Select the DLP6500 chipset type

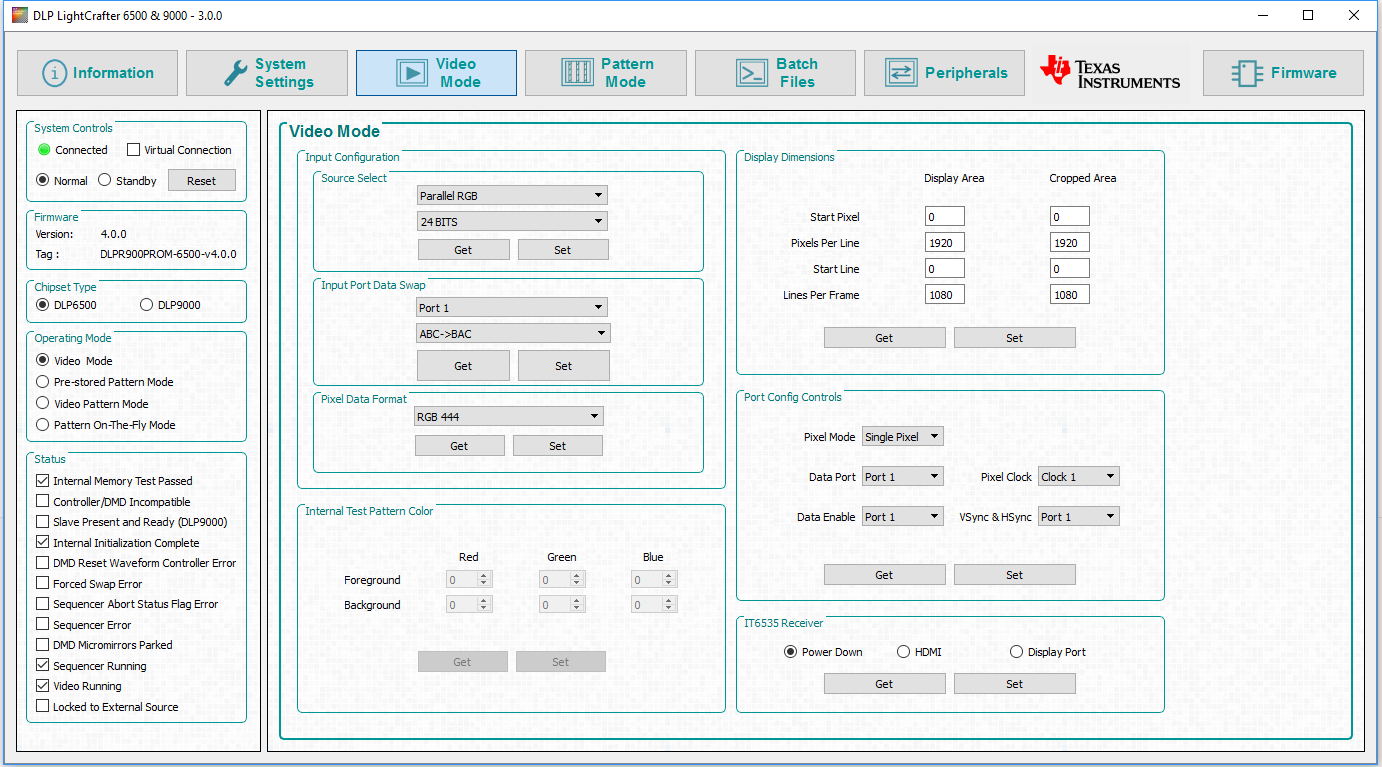pos(42,305)
